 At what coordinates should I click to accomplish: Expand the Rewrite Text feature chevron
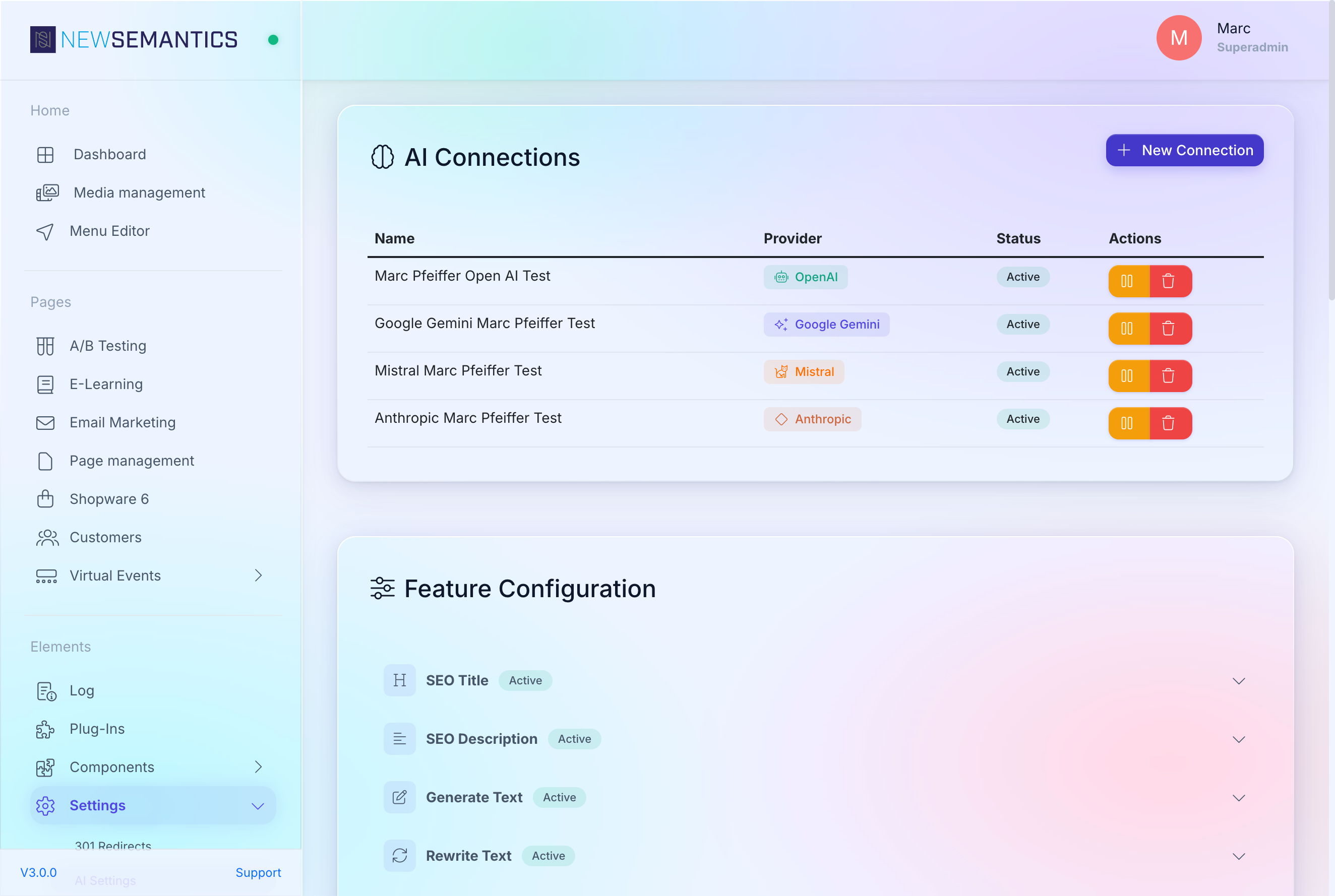(x=1238, y=856)
